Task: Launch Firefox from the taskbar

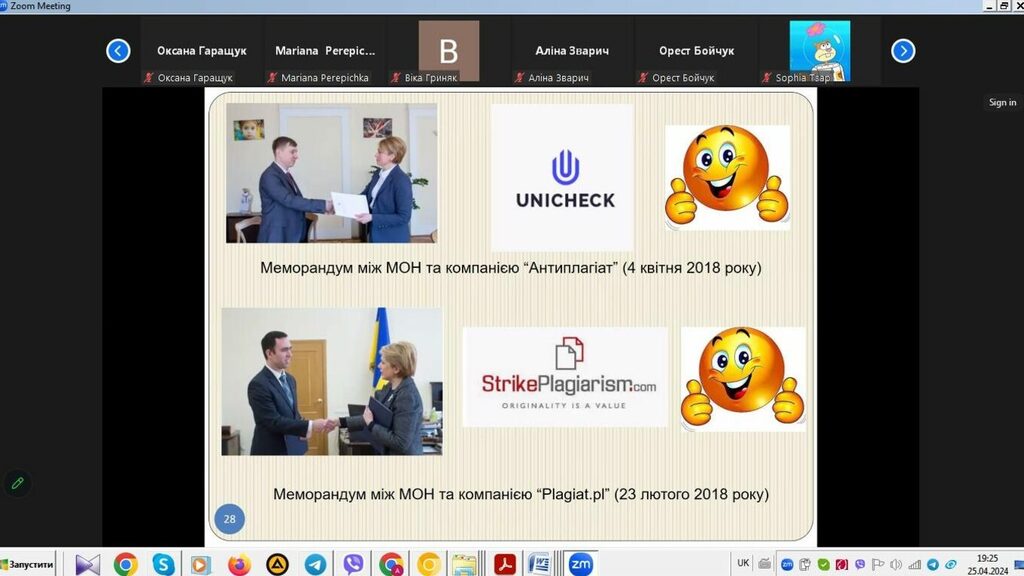Action: pos(239,564)
